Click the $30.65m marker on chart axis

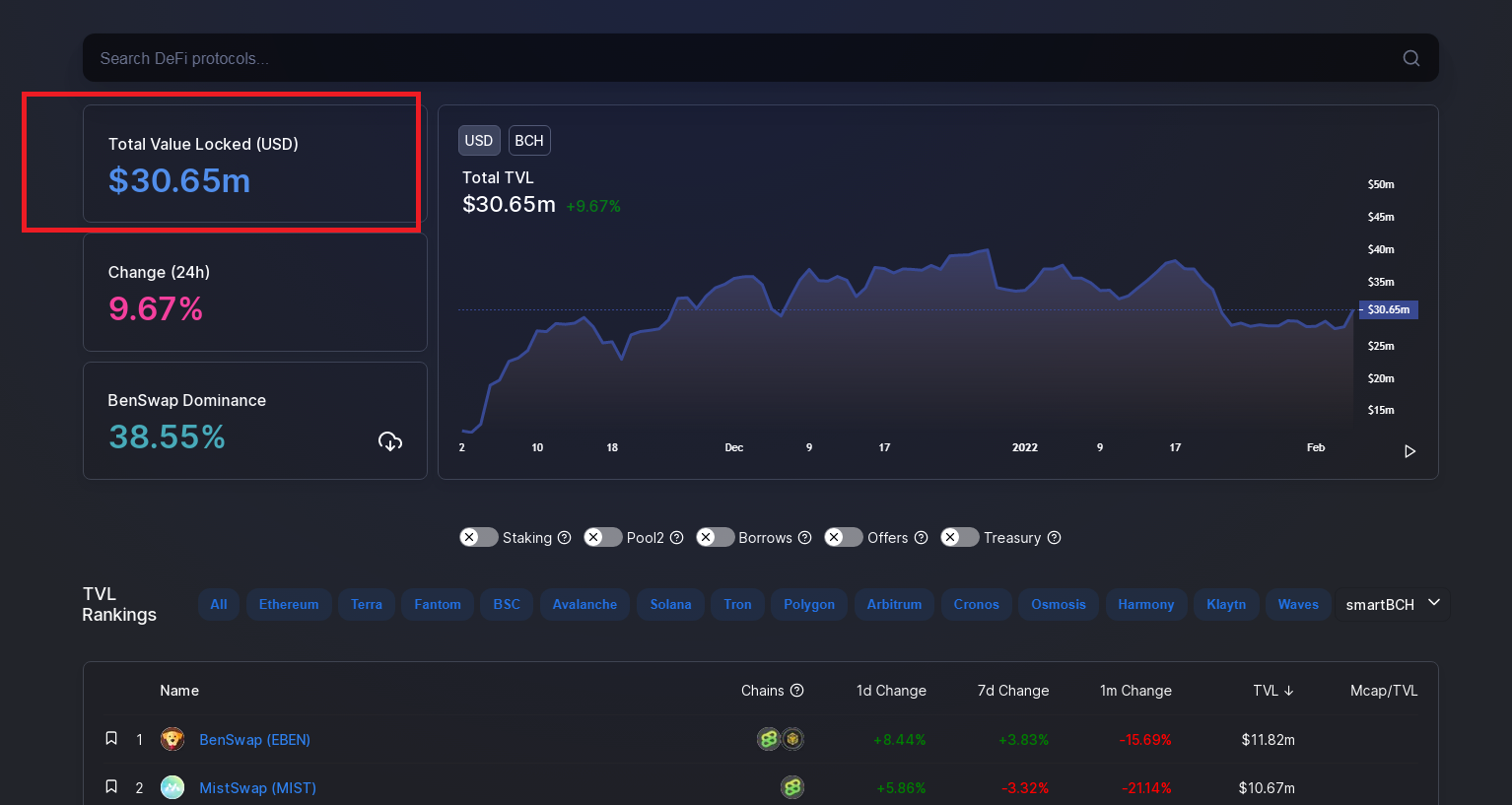1388,309
